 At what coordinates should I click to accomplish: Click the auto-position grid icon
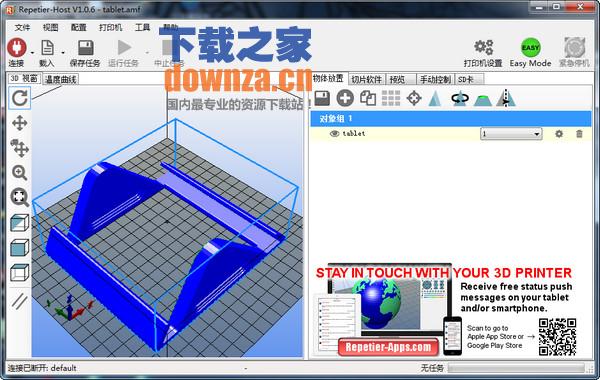pos(391,98)
